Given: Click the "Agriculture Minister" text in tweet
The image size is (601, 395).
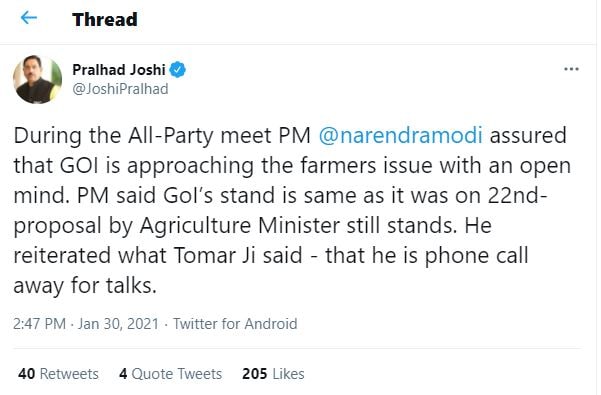Looking at the screenshot, I should tap(240, 226).
